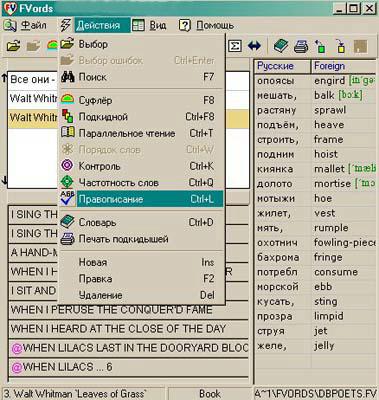Choose Поиск with the binoculars icon
The image size is (379, 400).
[x=142, y=77]
